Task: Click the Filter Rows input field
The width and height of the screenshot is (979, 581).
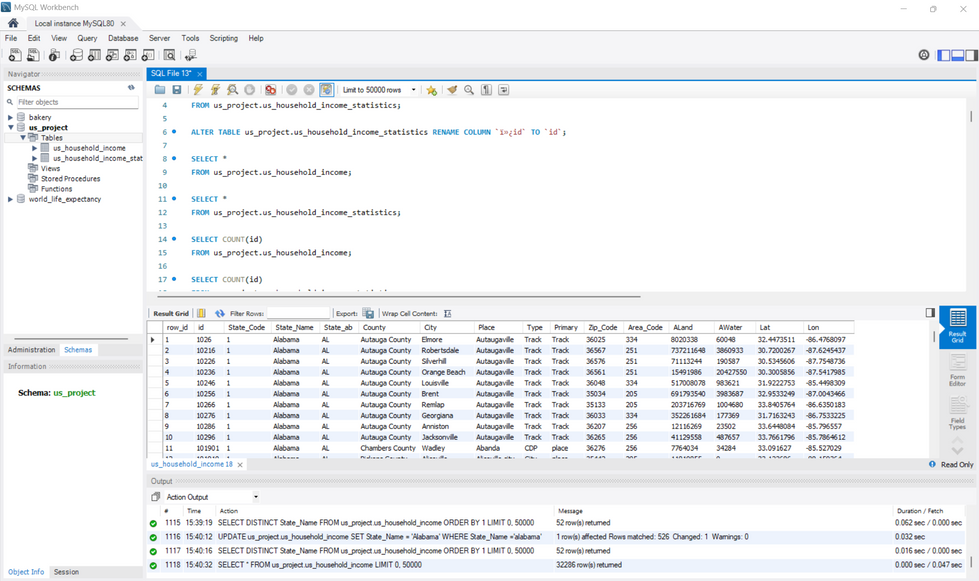Action: 299,313
